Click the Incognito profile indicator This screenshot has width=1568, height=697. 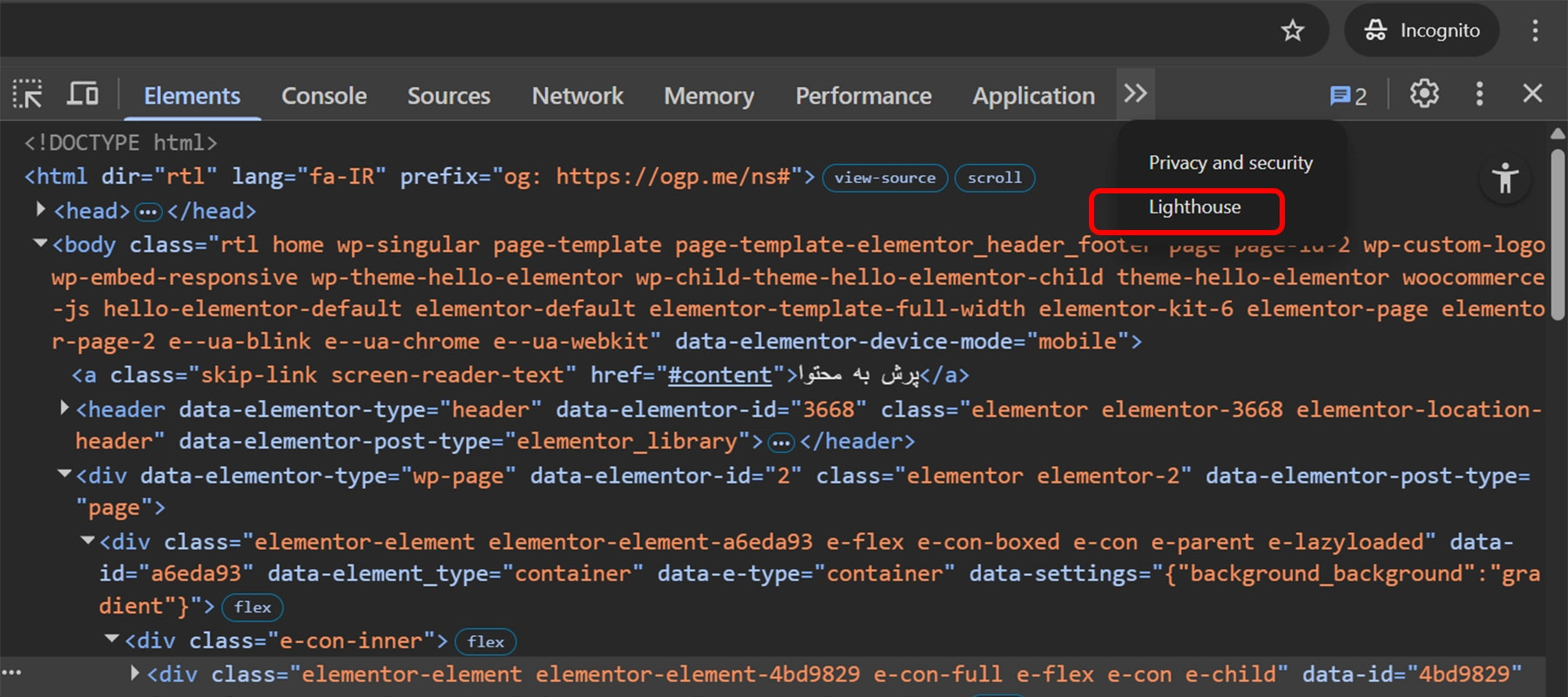coord(1422,31)
